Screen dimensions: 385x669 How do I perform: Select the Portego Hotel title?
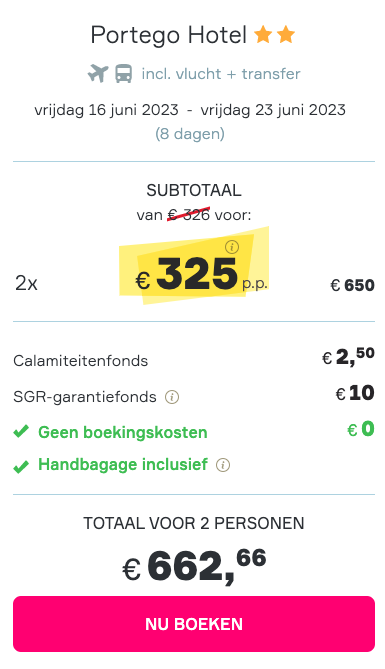tap(169, 35)
